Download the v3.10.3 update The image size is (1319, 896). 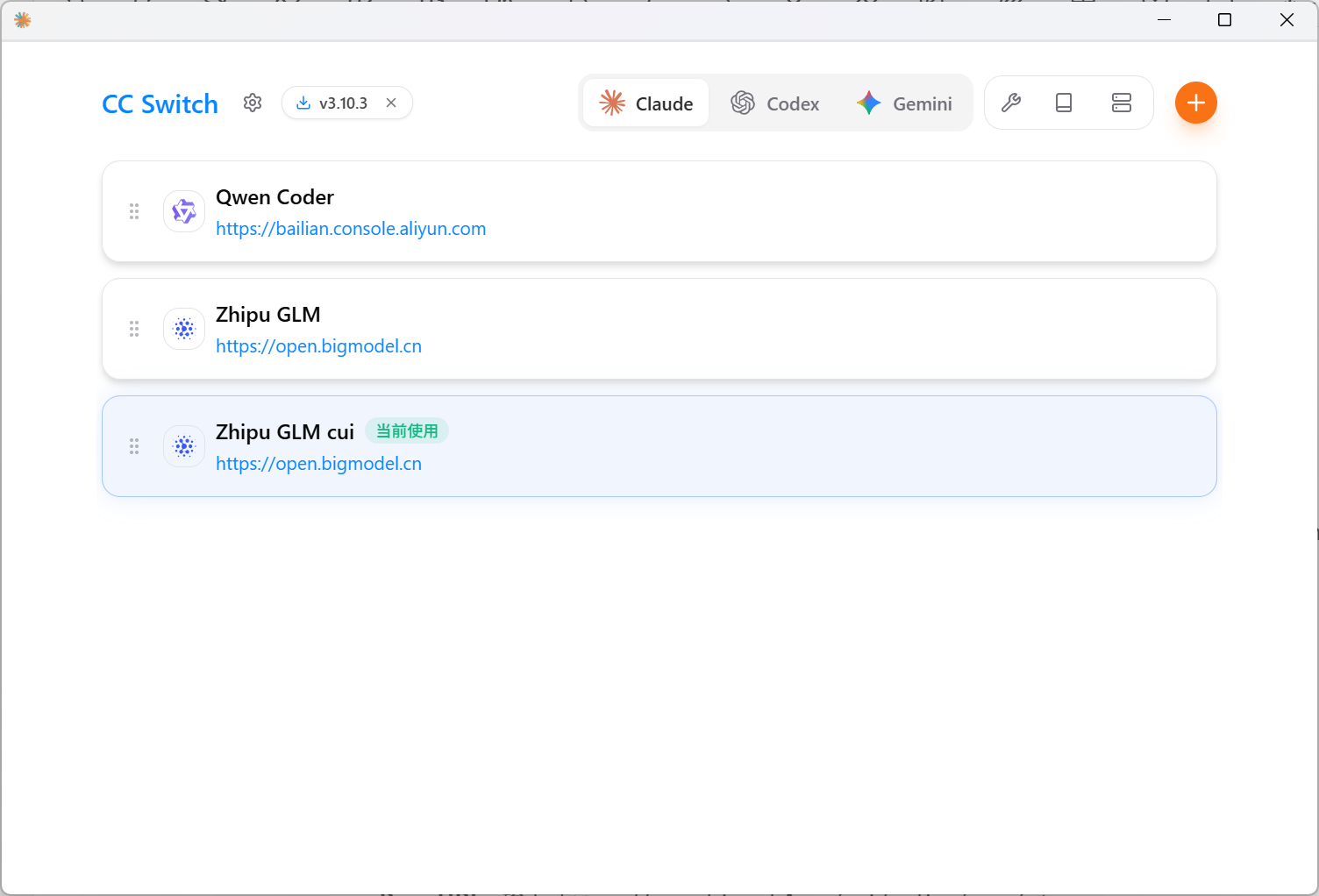[x=334, y=103]
